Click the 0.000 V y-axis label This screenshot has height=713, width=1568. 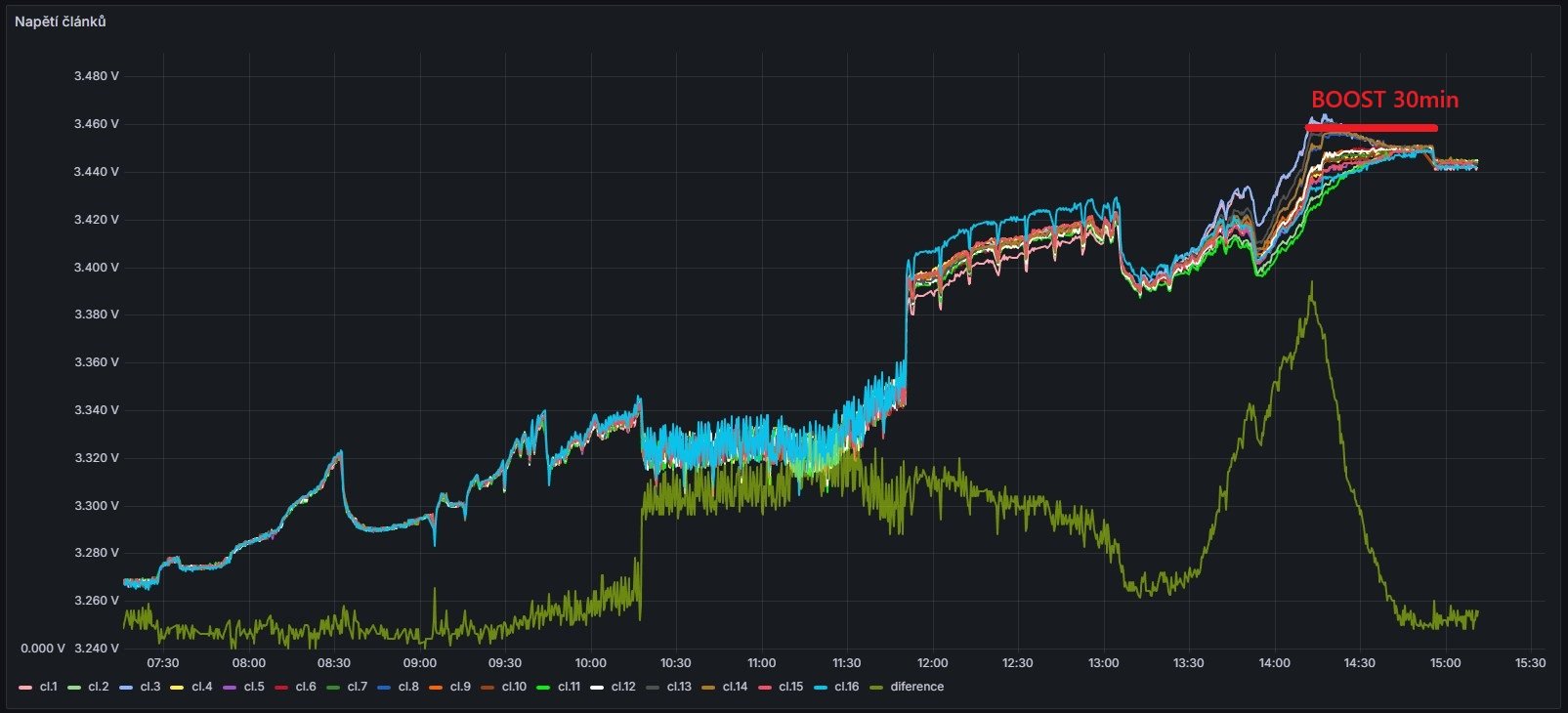[x=43, y=649]
